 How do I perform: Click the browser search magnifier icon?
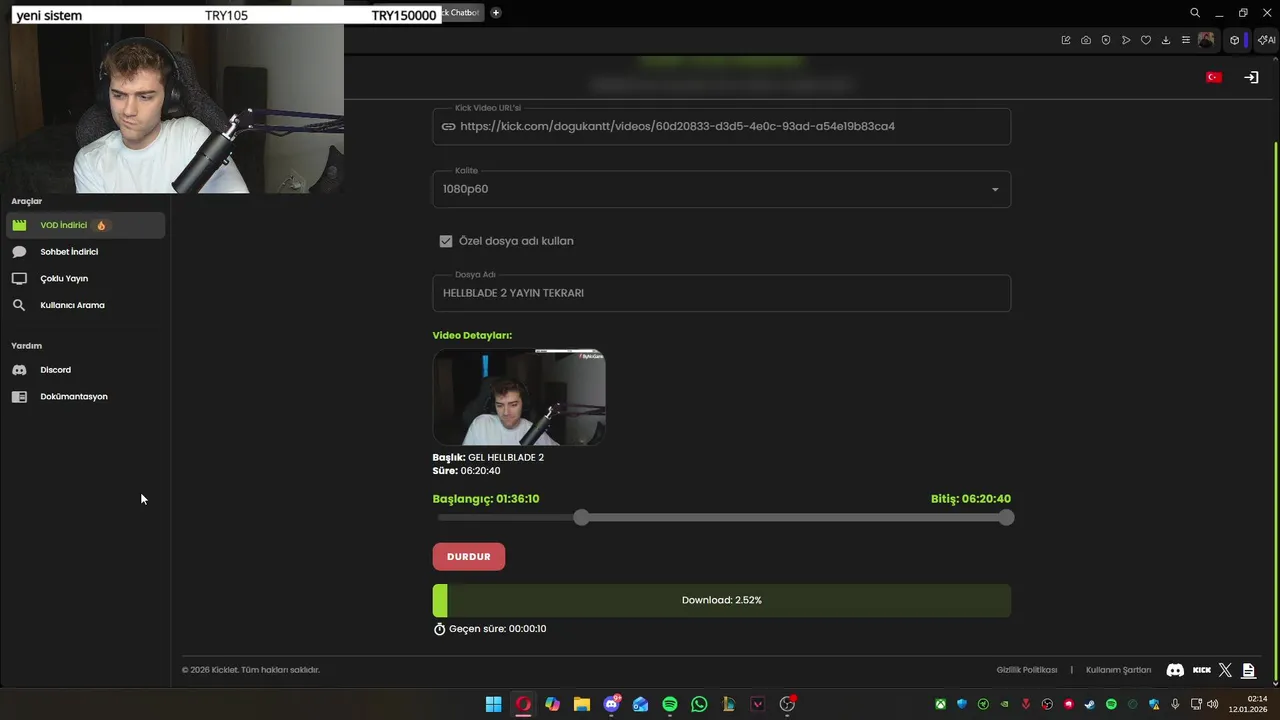pyautogui.click(x=1195, y=13)
